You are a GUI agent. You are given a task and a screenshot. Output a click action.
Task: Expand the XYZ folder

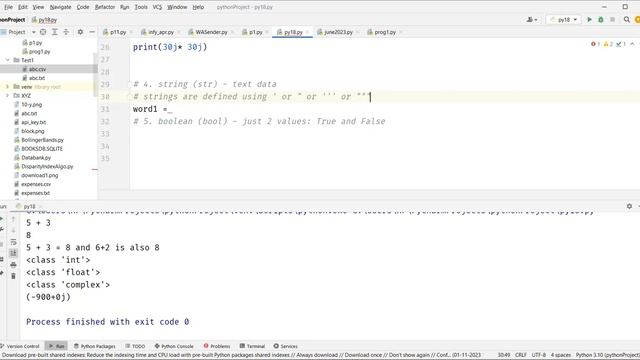click(x=7, y=96)
